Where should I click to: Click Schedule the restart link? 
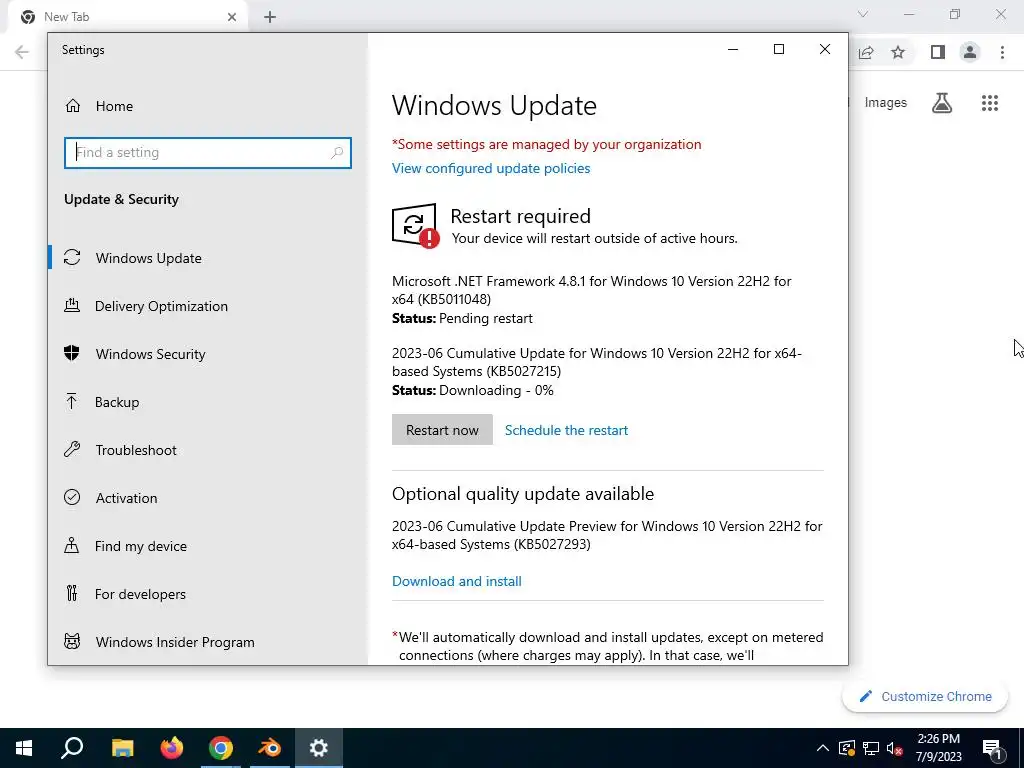[566, 430]
